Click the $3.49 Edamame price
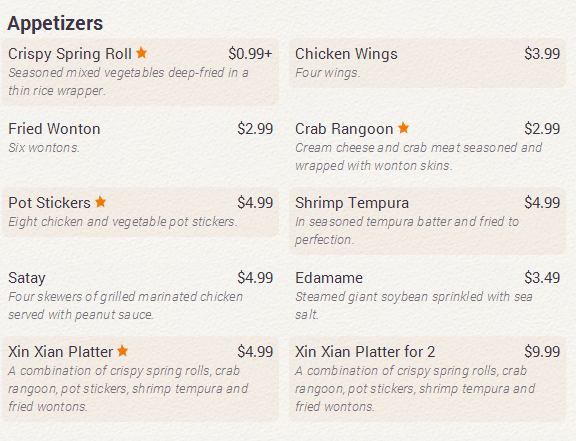Screen dimensions: 576x441 [x=542, y=278]
